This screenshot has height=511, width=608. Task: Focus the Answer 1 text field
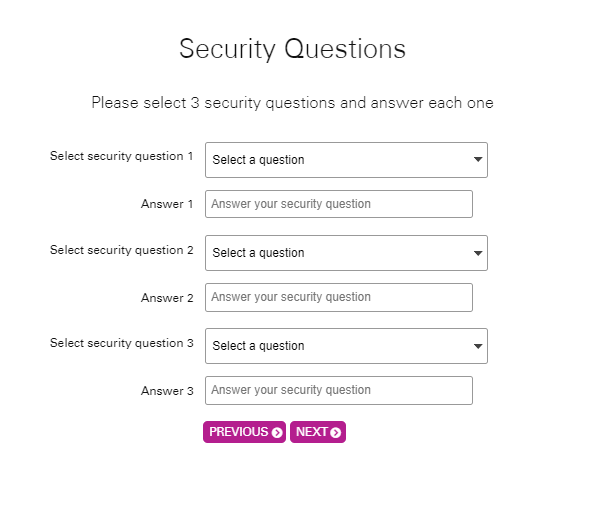coord(339,204)
